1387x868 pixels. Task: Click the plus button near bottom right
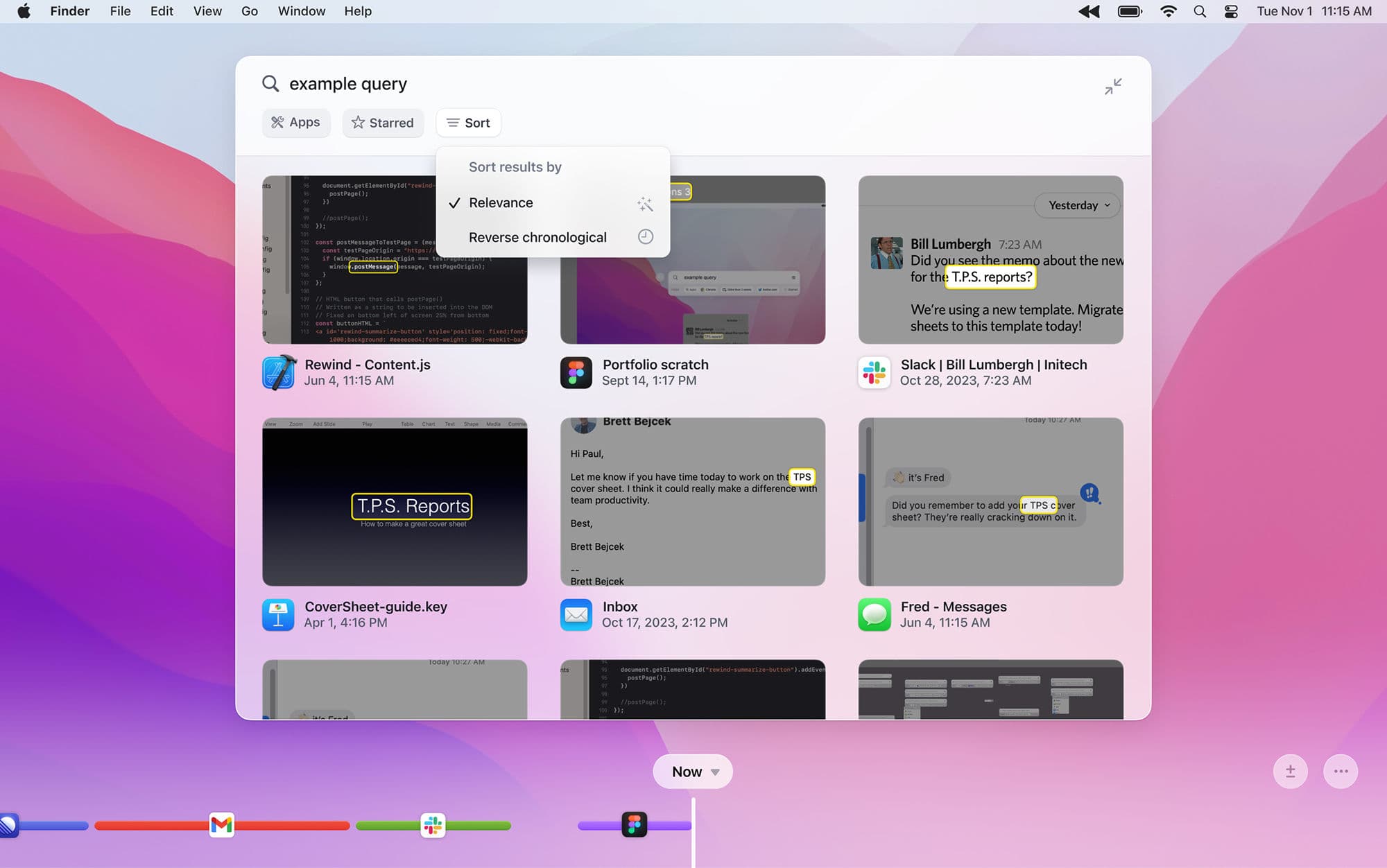pos(1290,771)
